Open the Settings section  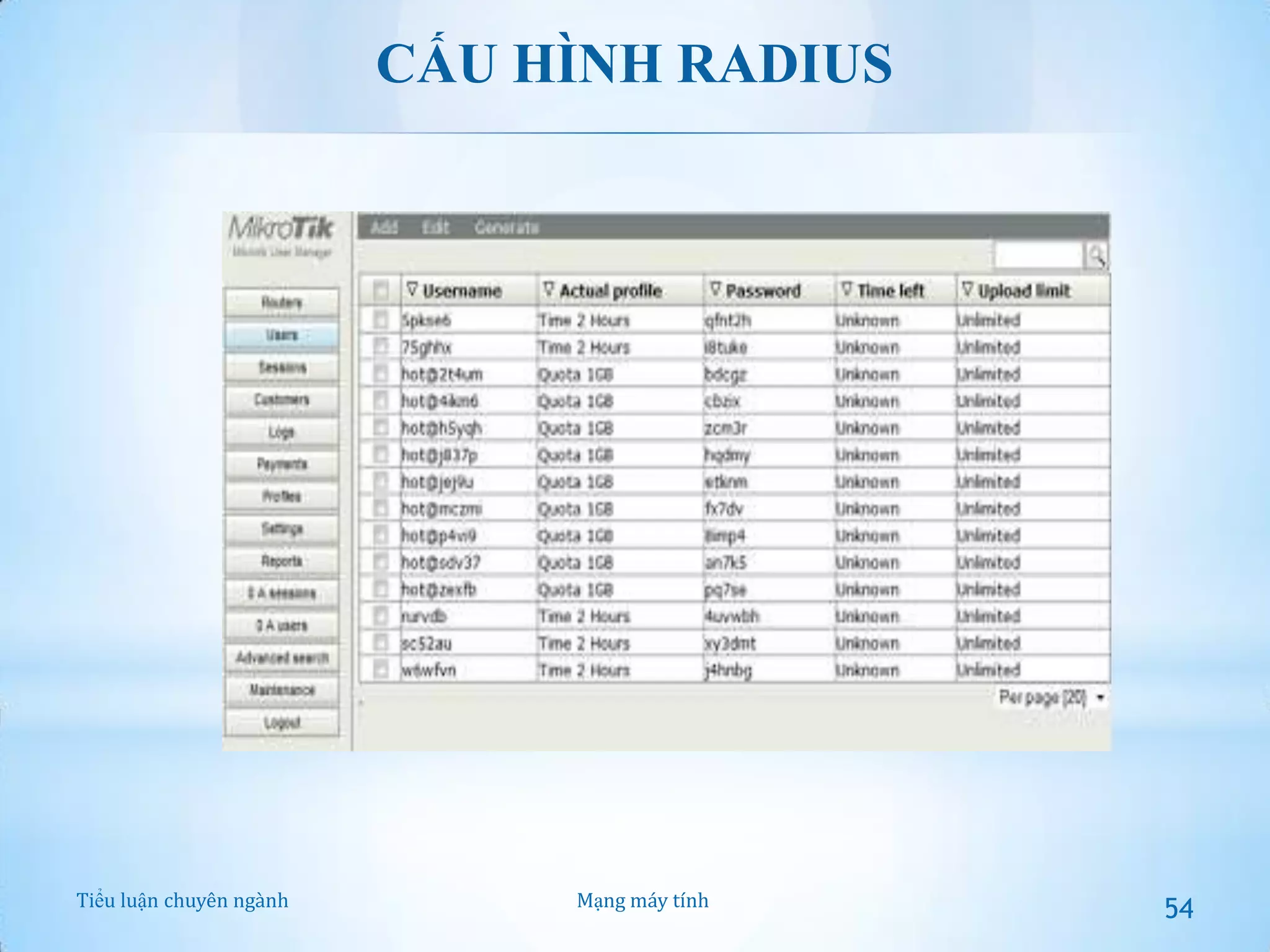click(282, 529)
